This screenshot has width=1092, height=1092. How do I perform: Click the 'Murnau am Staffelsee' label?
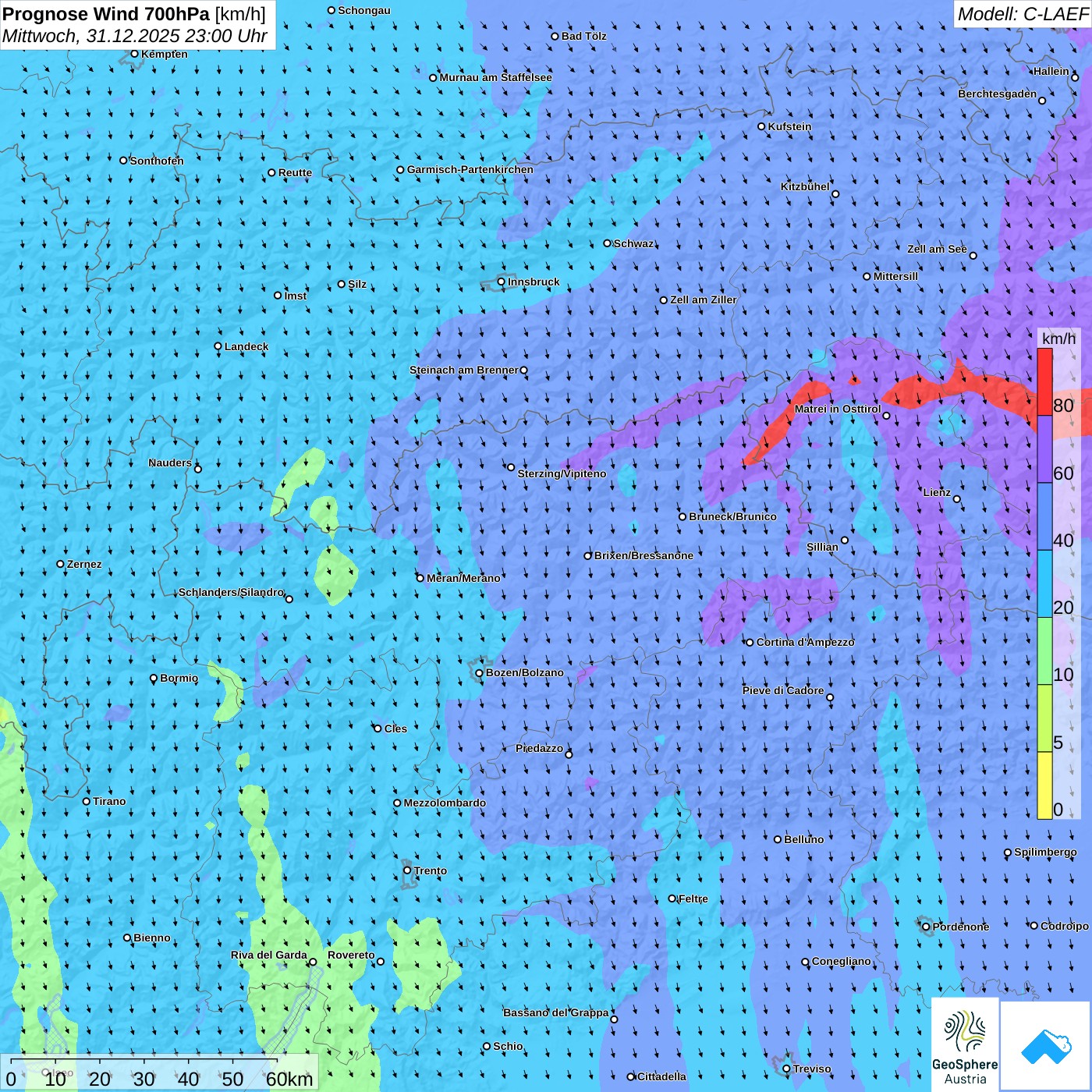tap(496, 77)
